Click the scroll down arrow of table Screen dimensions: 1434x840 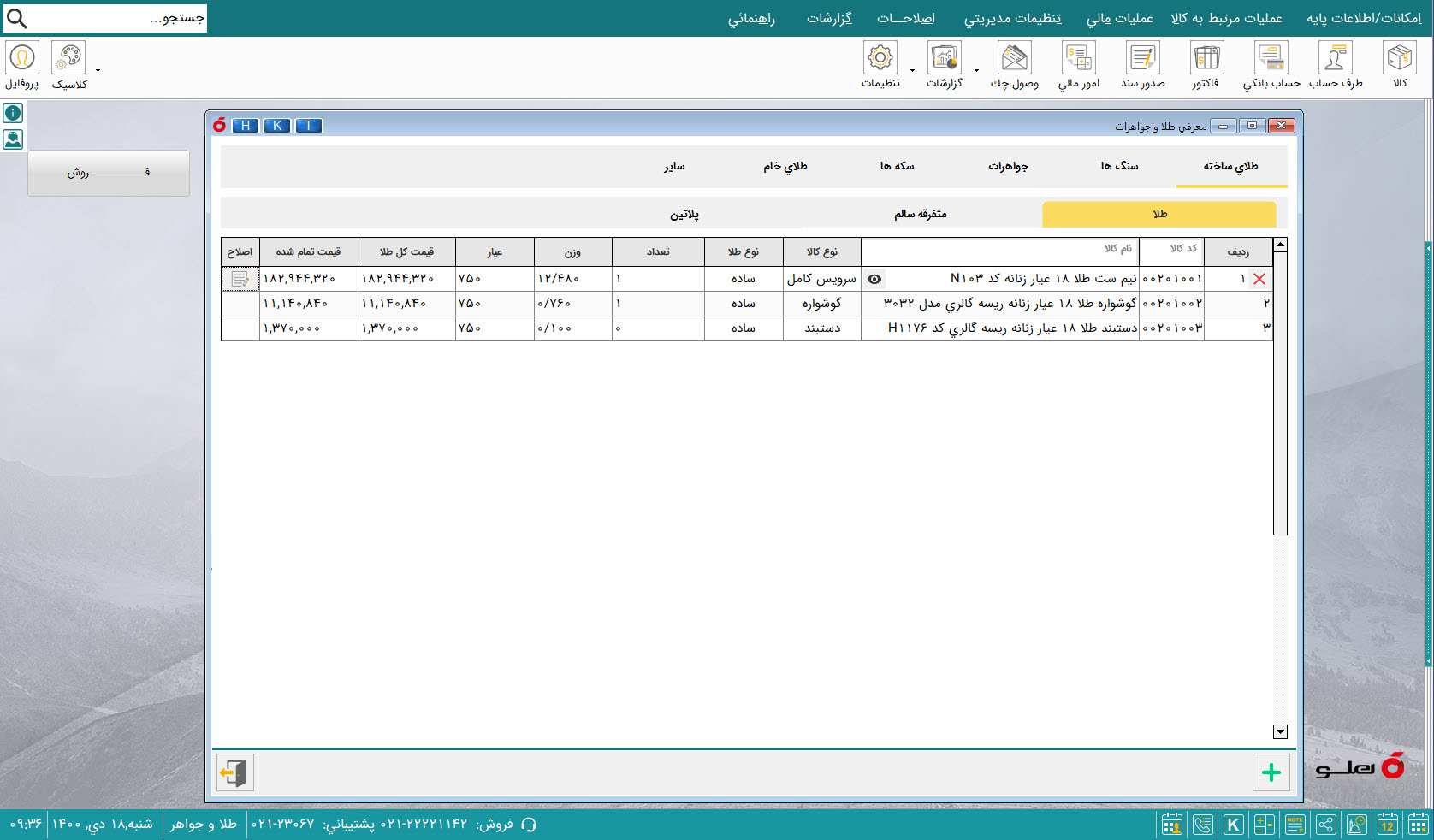1280,731
